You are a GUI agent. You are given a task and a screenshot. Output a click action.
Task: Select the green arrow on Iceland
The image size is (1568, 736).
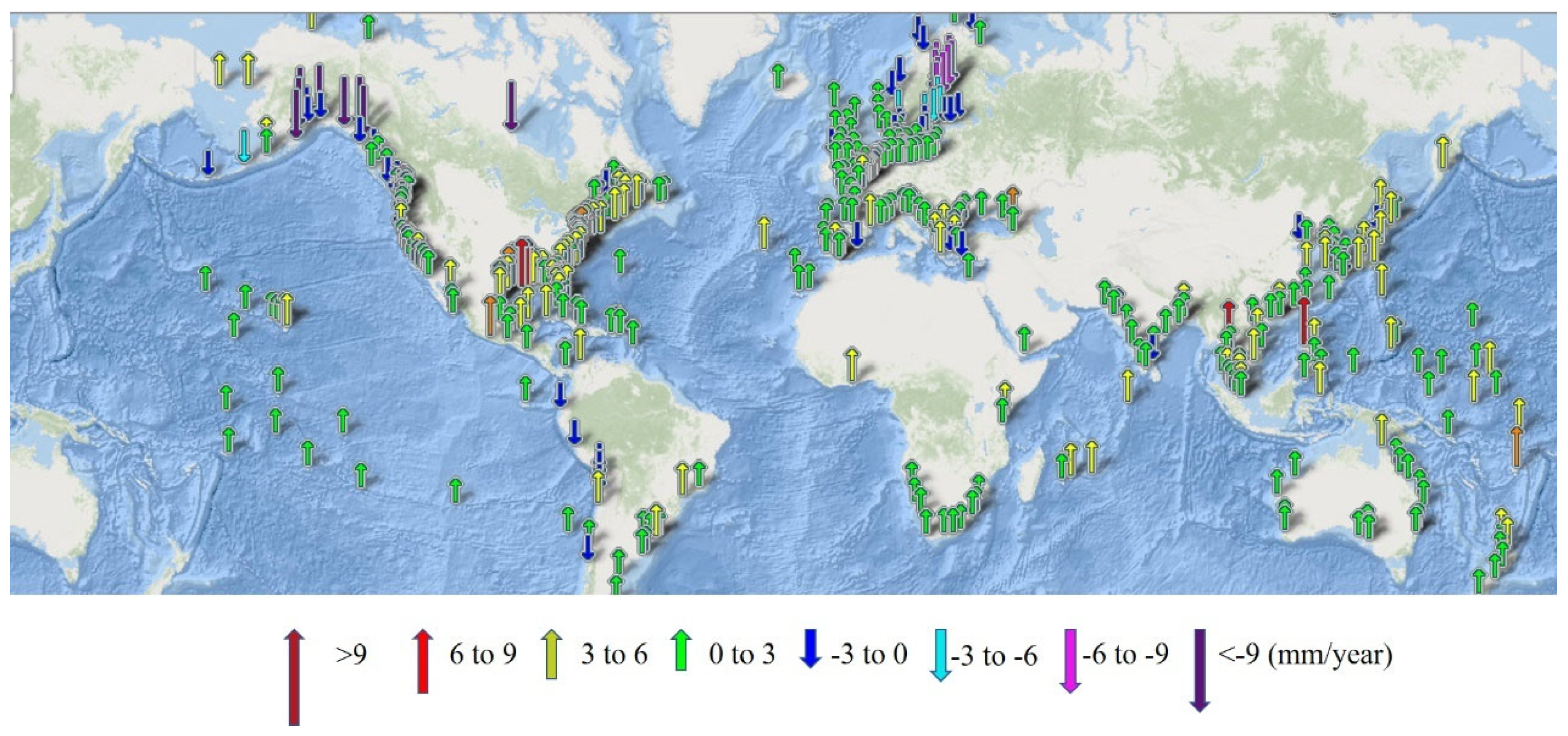coord(777,76)
